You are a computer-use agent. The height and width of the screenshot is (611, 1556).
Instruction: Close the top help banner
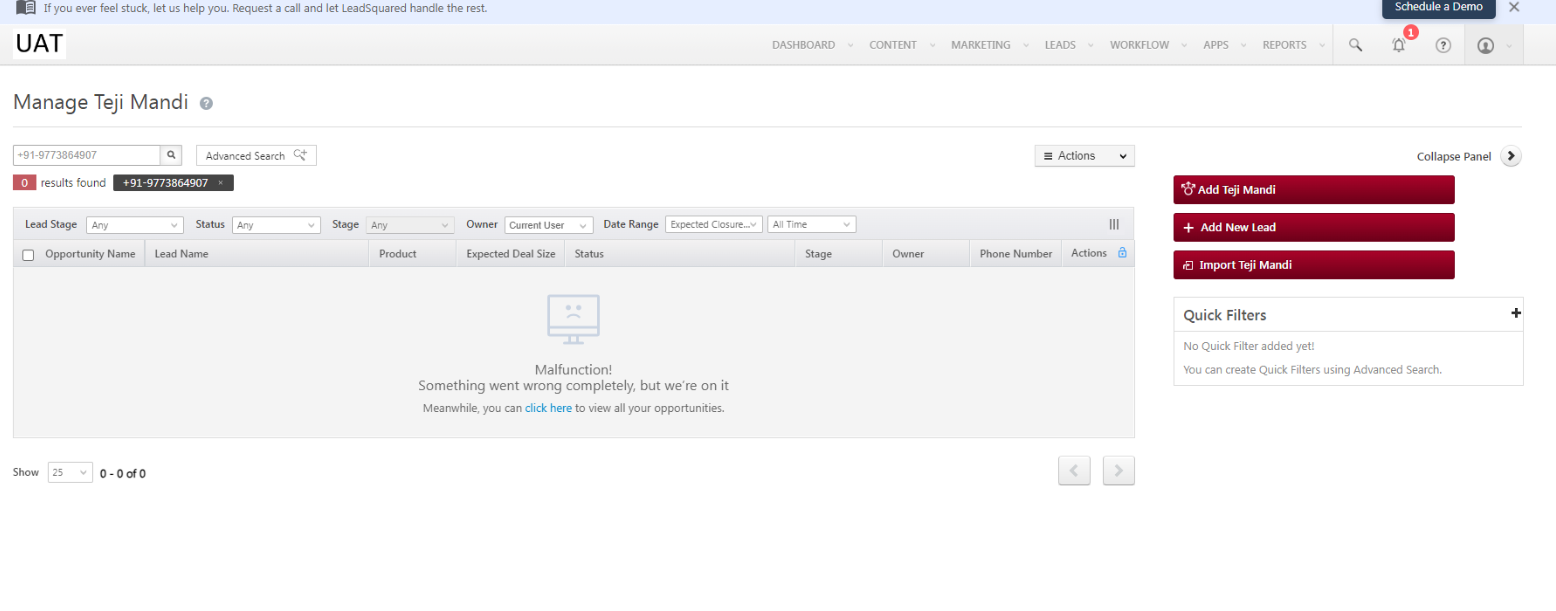(1514, 7)
